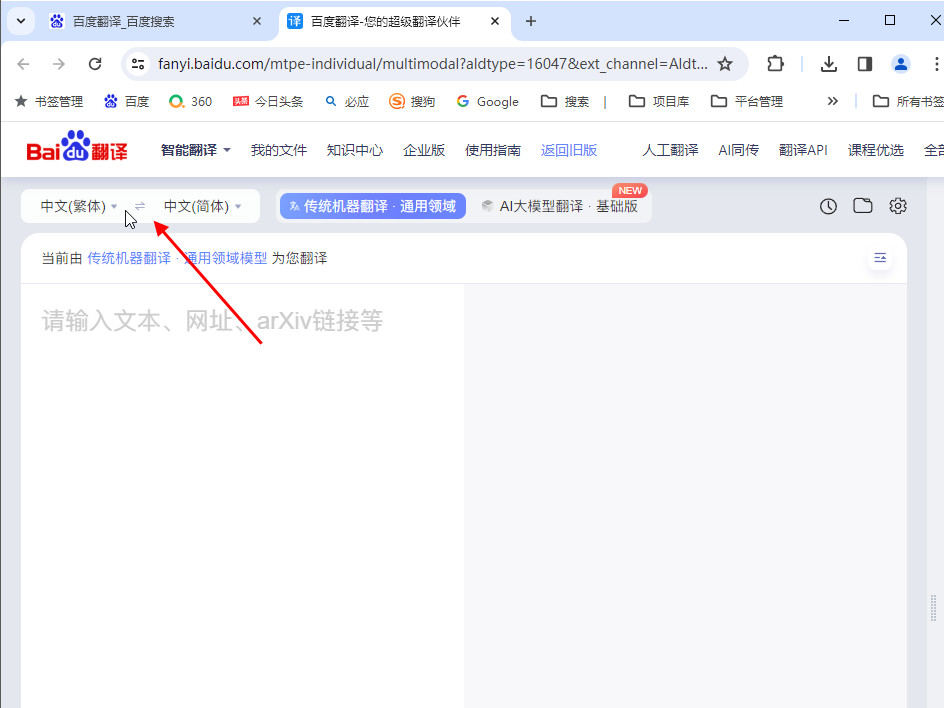Image resolution: width=944 pixels, height=708 pixels.
Task: Open browser extensions puzzle icon
Action: [x=775, y=64]
